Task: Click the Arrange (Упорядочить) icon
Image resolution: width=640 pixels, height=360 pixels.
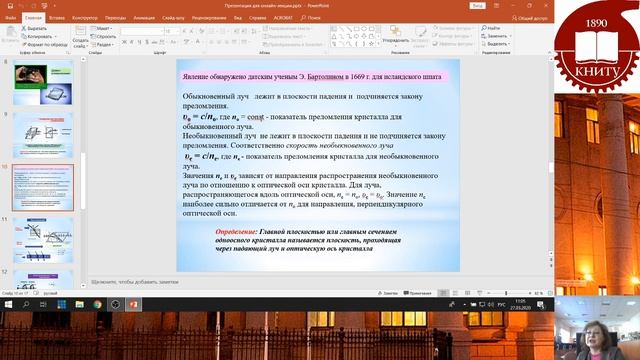Action: 395,31
